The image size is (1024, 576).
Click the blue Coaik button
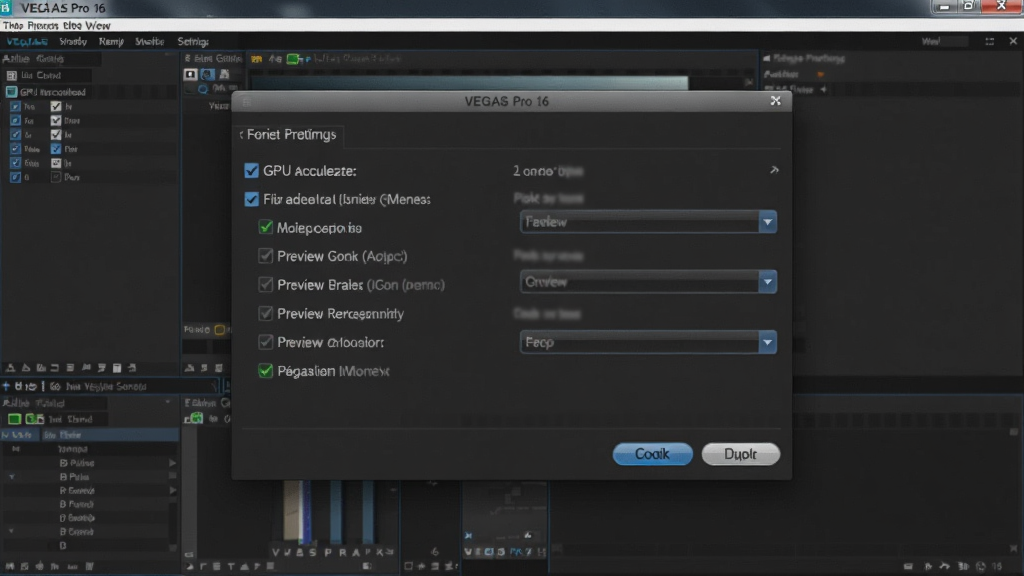pyautogui.click(x=652, y=454)
